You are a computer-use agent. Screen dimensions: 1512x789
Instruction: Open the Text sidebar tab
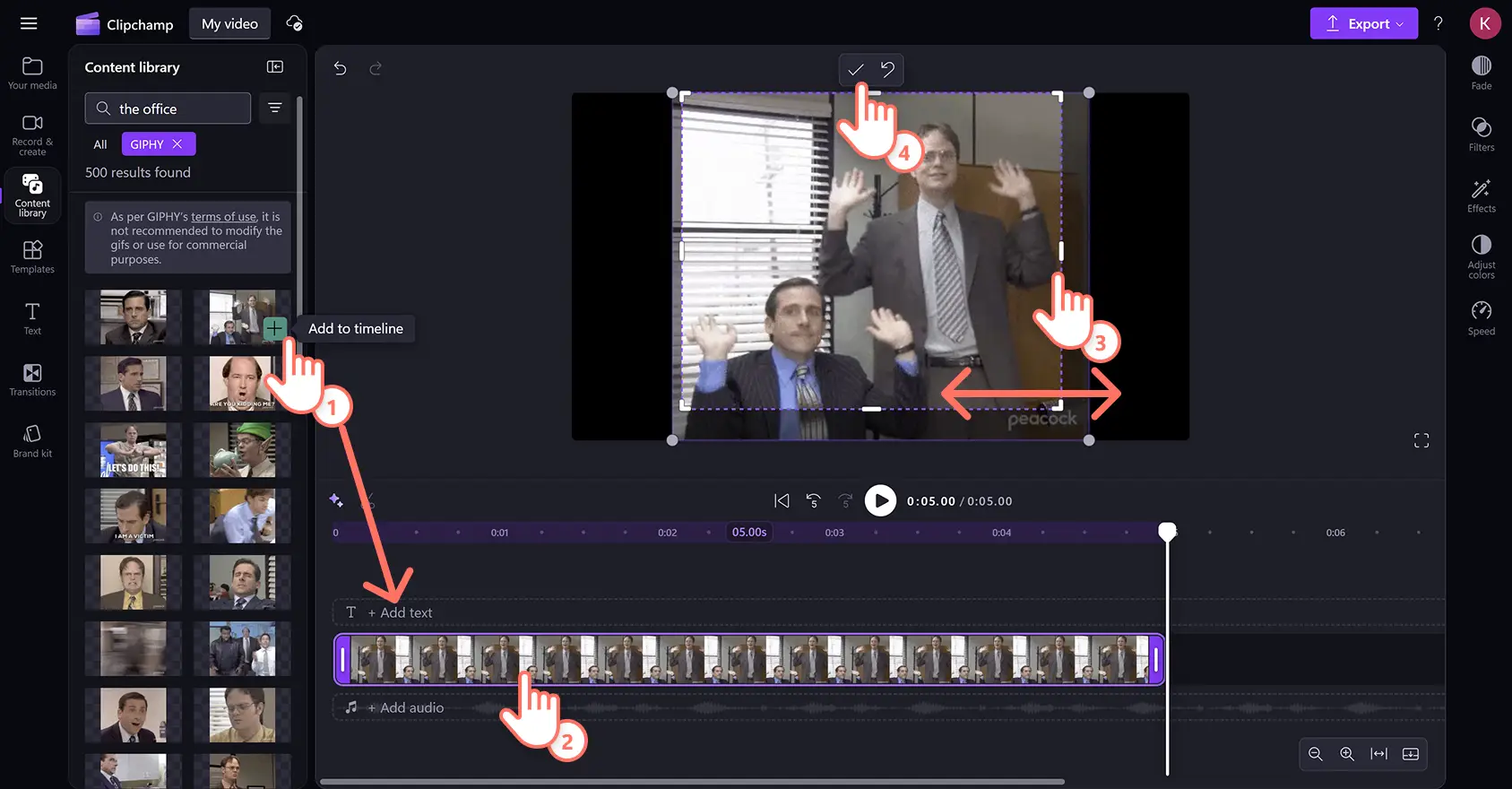[x=32, y=318]
